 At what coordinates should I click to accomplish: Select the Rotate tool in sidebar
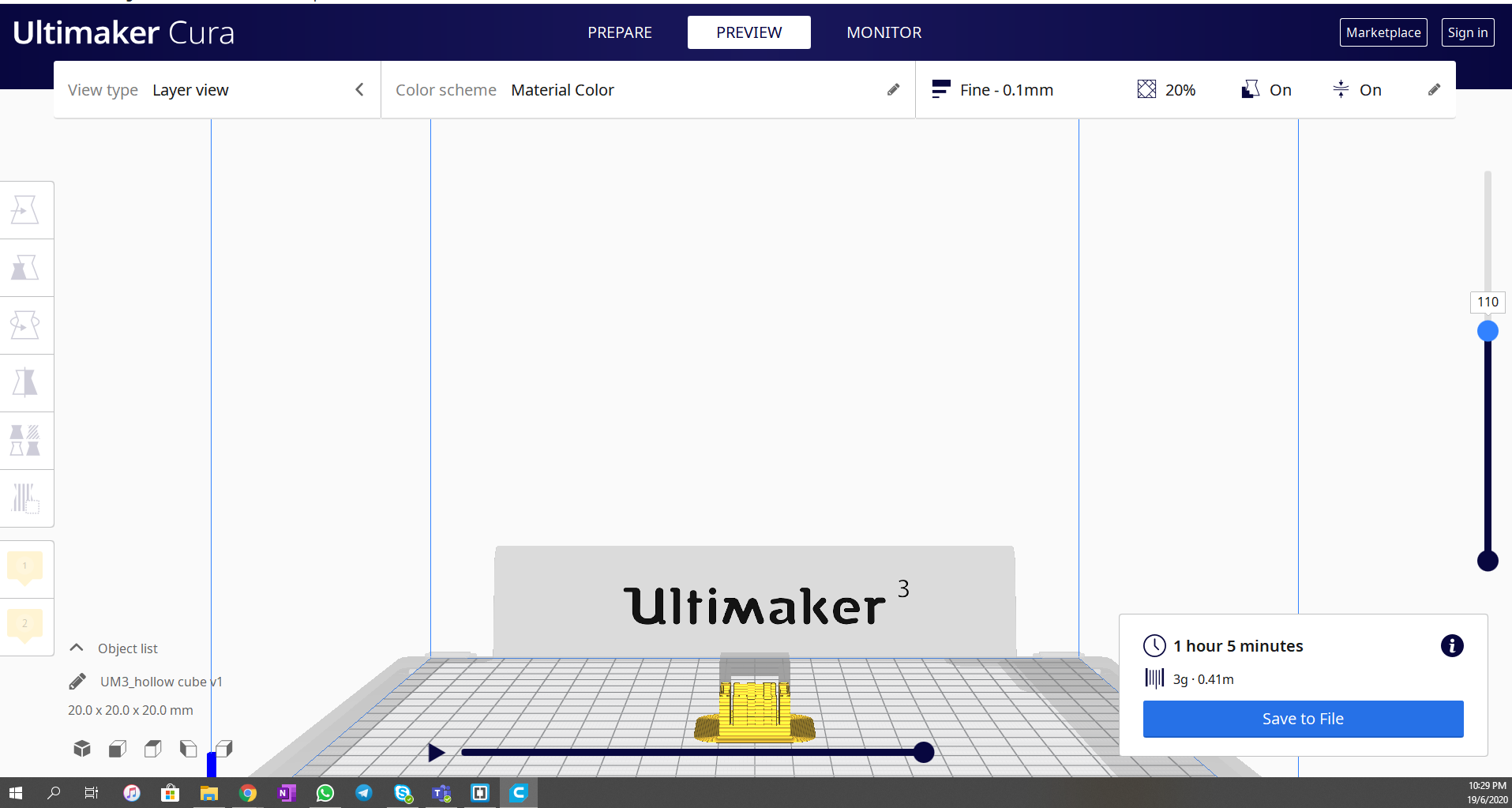[25, 325]
